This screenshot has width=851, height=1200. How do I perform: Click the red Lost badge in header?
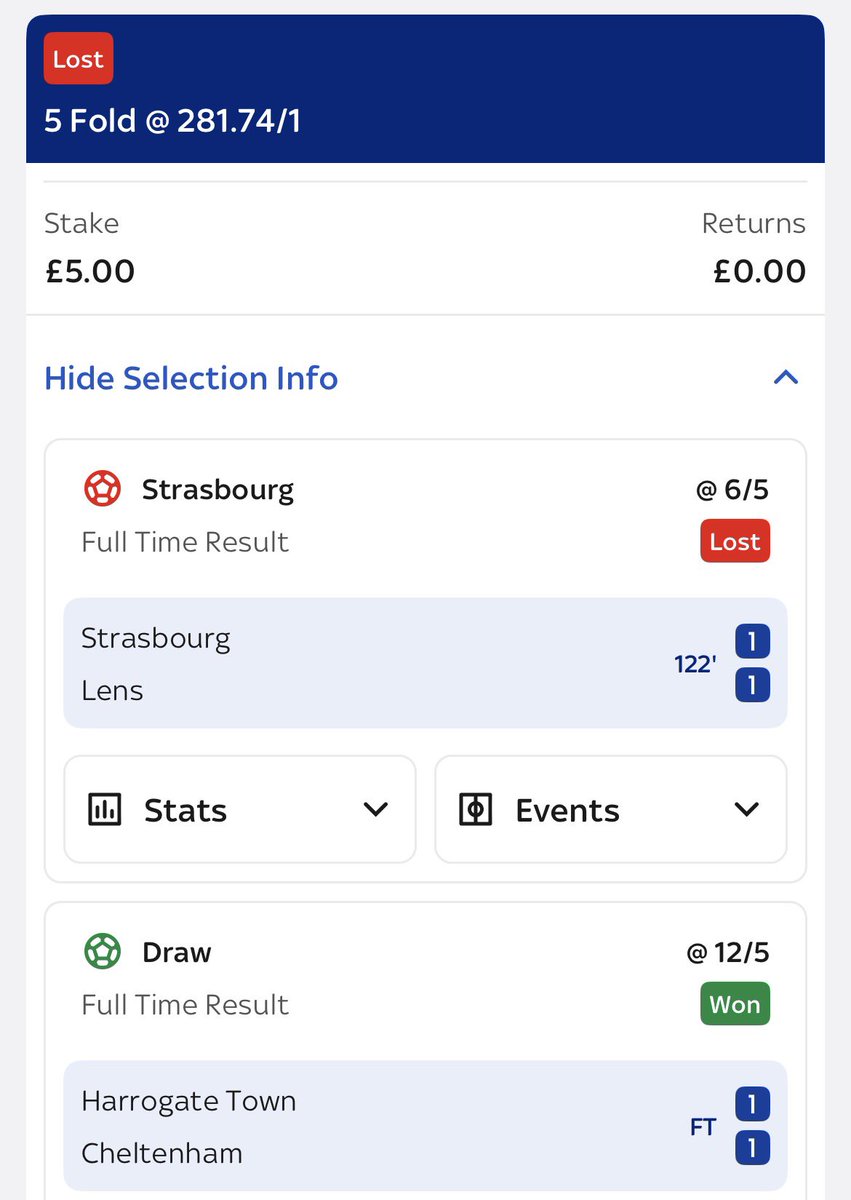(x=78, y=59)
